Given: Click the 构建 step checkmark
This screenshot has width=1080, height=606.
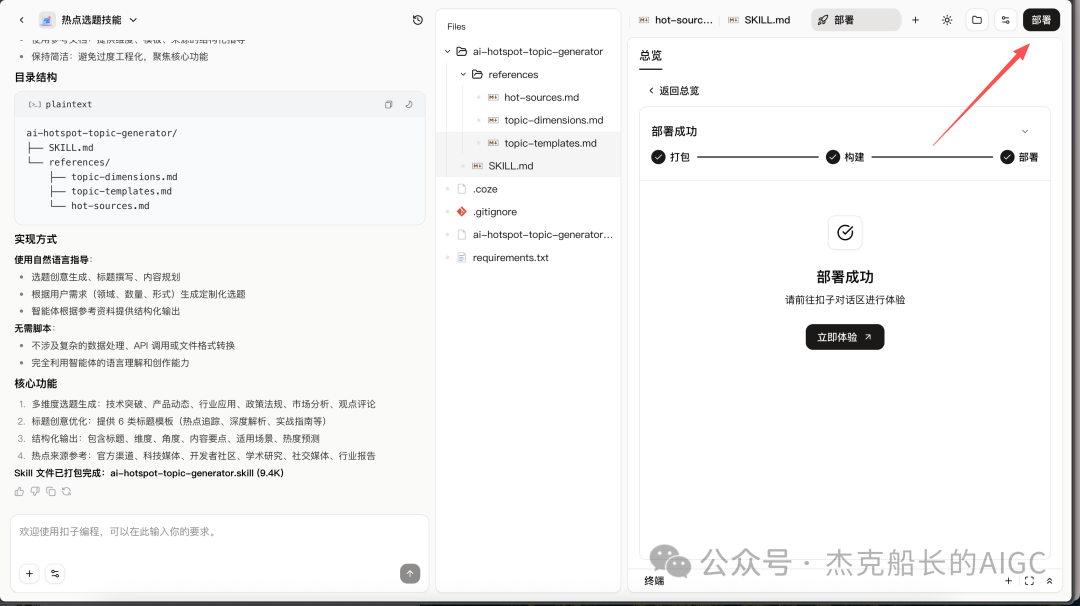Looking at the screenshot, I should tap(833, 157).
